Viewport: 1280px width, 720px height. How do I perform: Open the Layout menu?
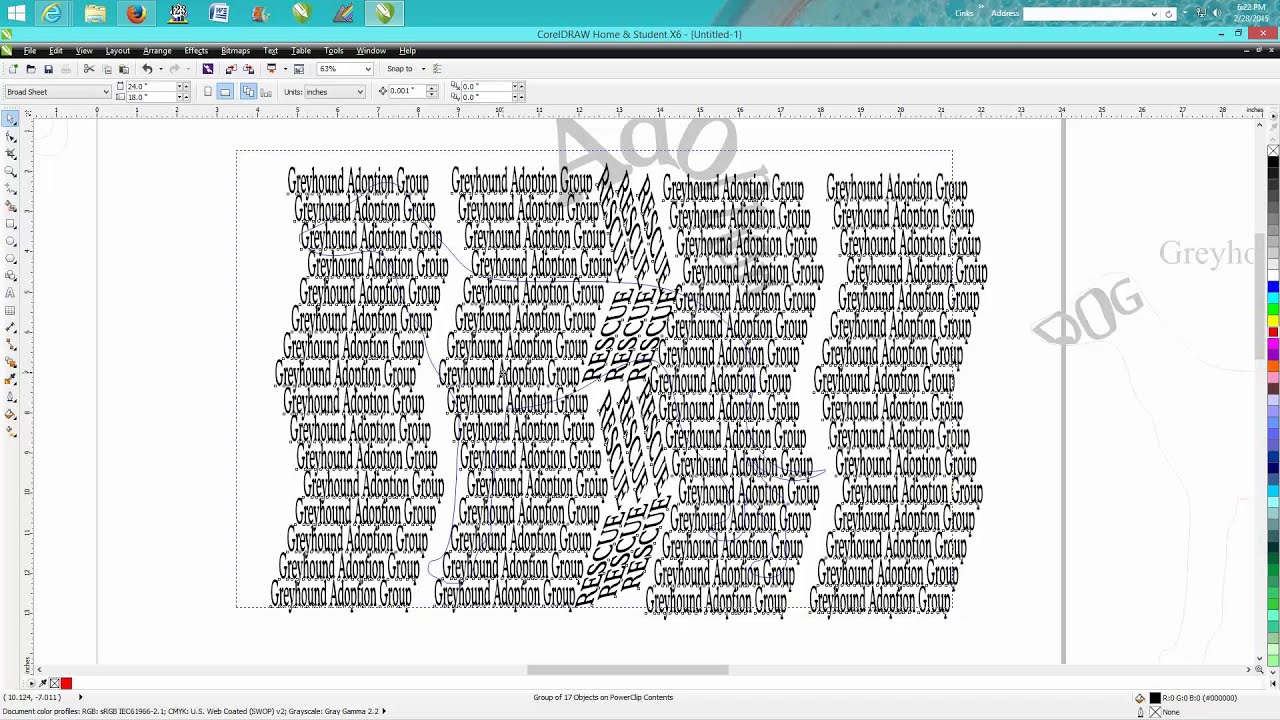click(x=118, y=51)
